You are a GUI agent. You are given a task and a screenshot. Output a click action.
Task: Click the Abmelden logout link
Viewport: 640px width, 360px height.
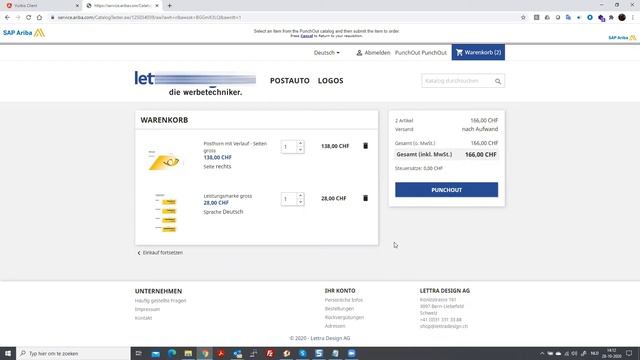[x=377, y=53]
